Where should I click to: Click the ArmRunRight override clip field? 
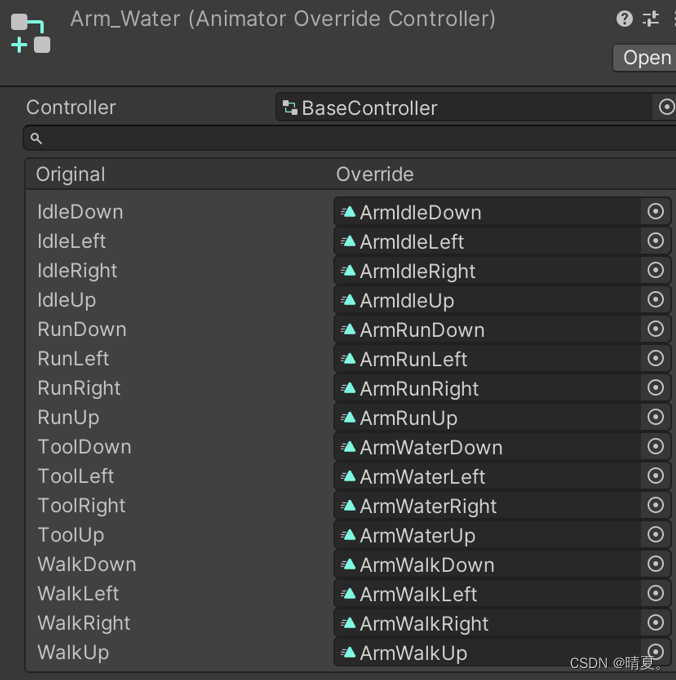[488, 388]
